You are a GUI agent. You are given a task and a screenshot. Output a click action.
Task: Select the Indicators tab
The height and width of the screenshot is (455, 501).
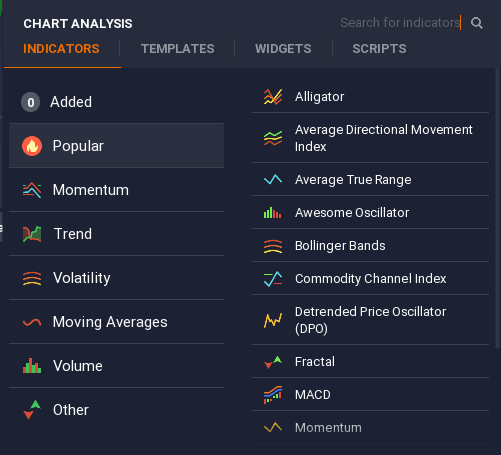[x=61, y=49]
